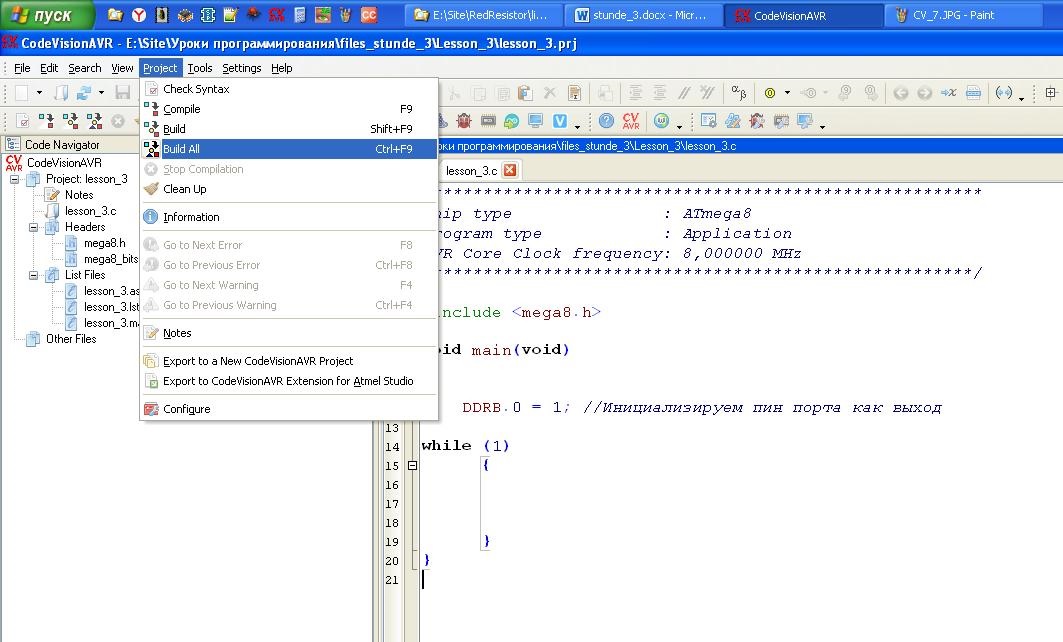Collapse code block at line 15
Viewport: 1063px width, 642px height.
pos(410,466)
